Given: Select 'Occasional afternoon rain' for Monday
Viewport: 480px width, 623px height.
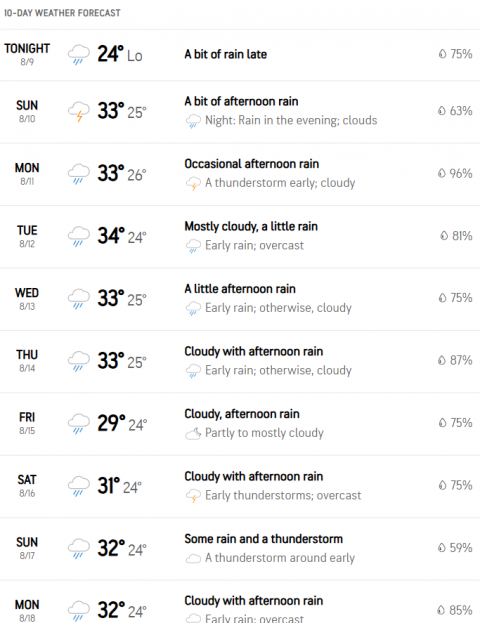Looking at the screenshot, I should pyautogui.click(x=252, y=164).
